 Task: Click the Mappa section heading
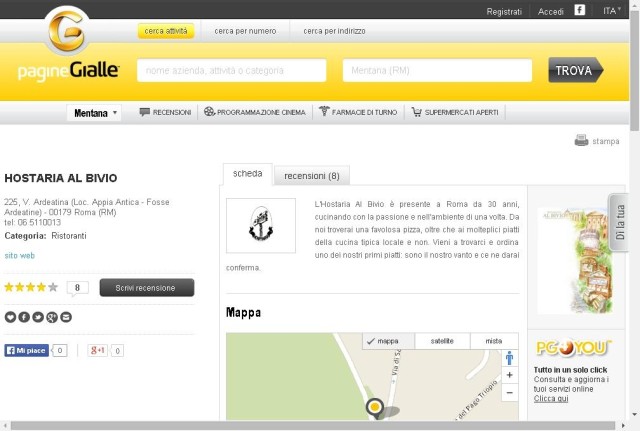coord(243,313)
